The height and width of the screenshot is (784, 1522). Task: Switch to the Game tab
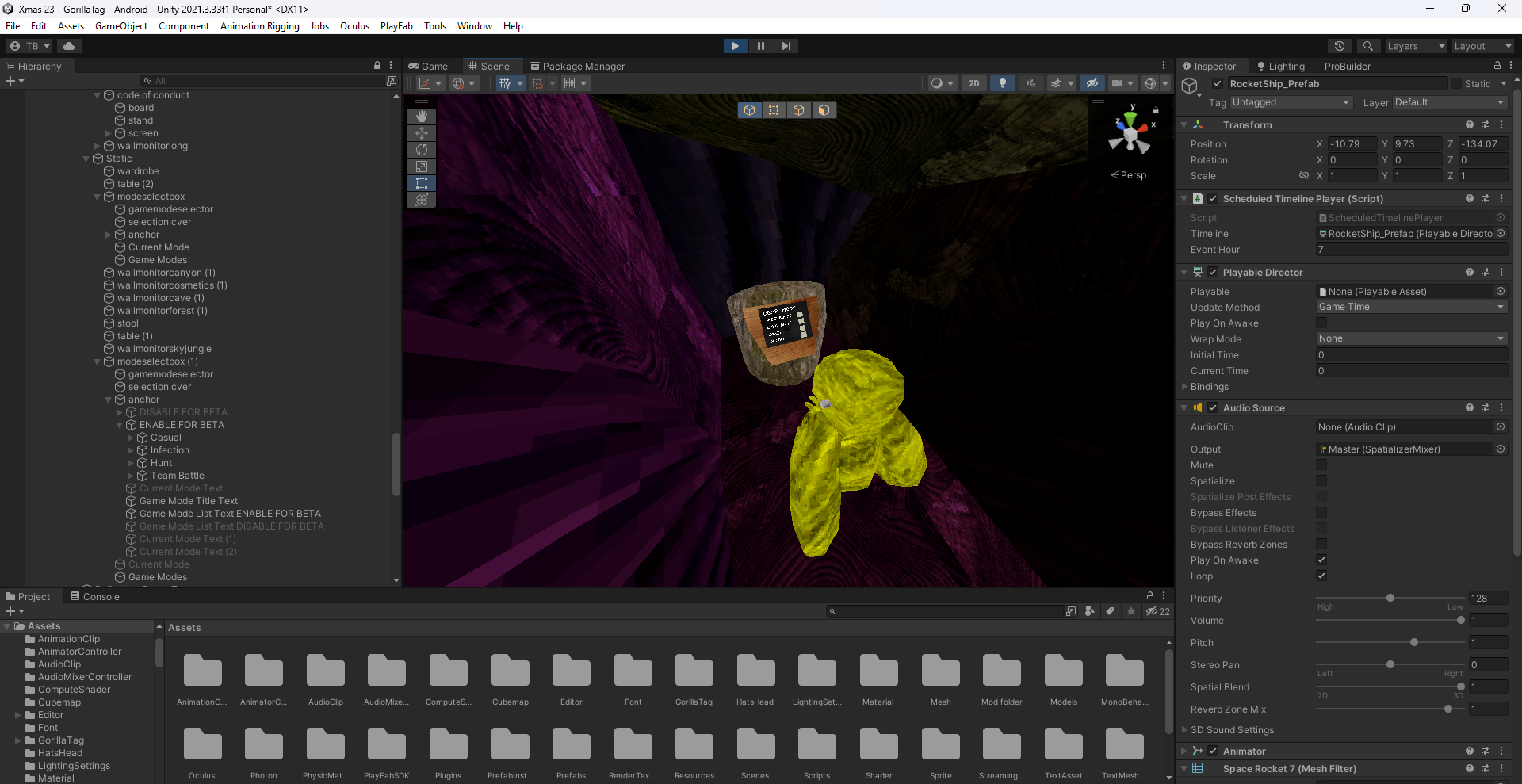point(429,67)
